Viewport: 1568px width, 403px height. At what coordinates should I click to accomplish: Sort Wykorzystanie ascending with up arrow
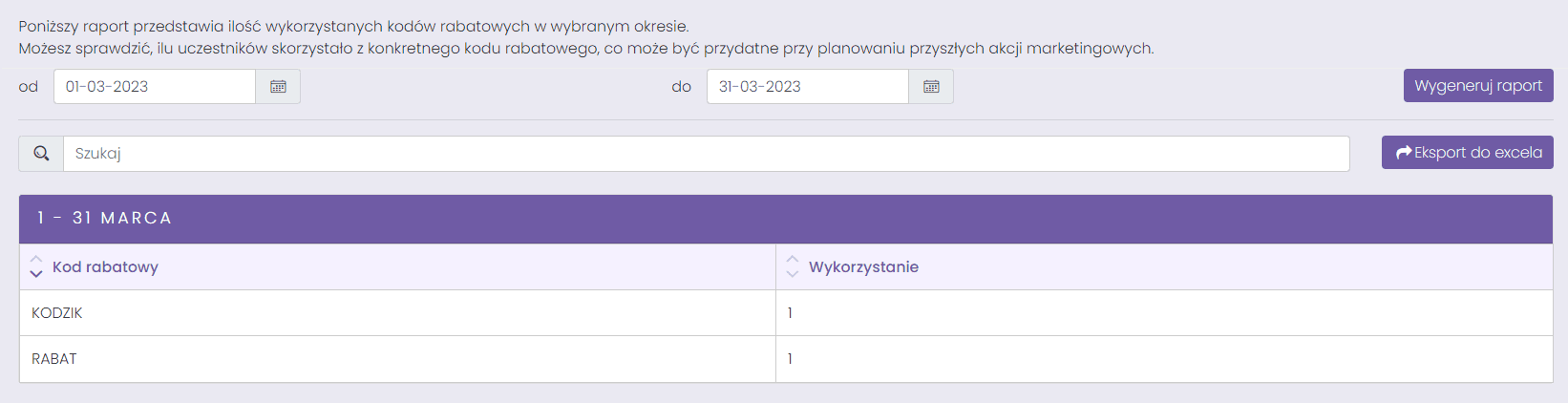(793, 260)
